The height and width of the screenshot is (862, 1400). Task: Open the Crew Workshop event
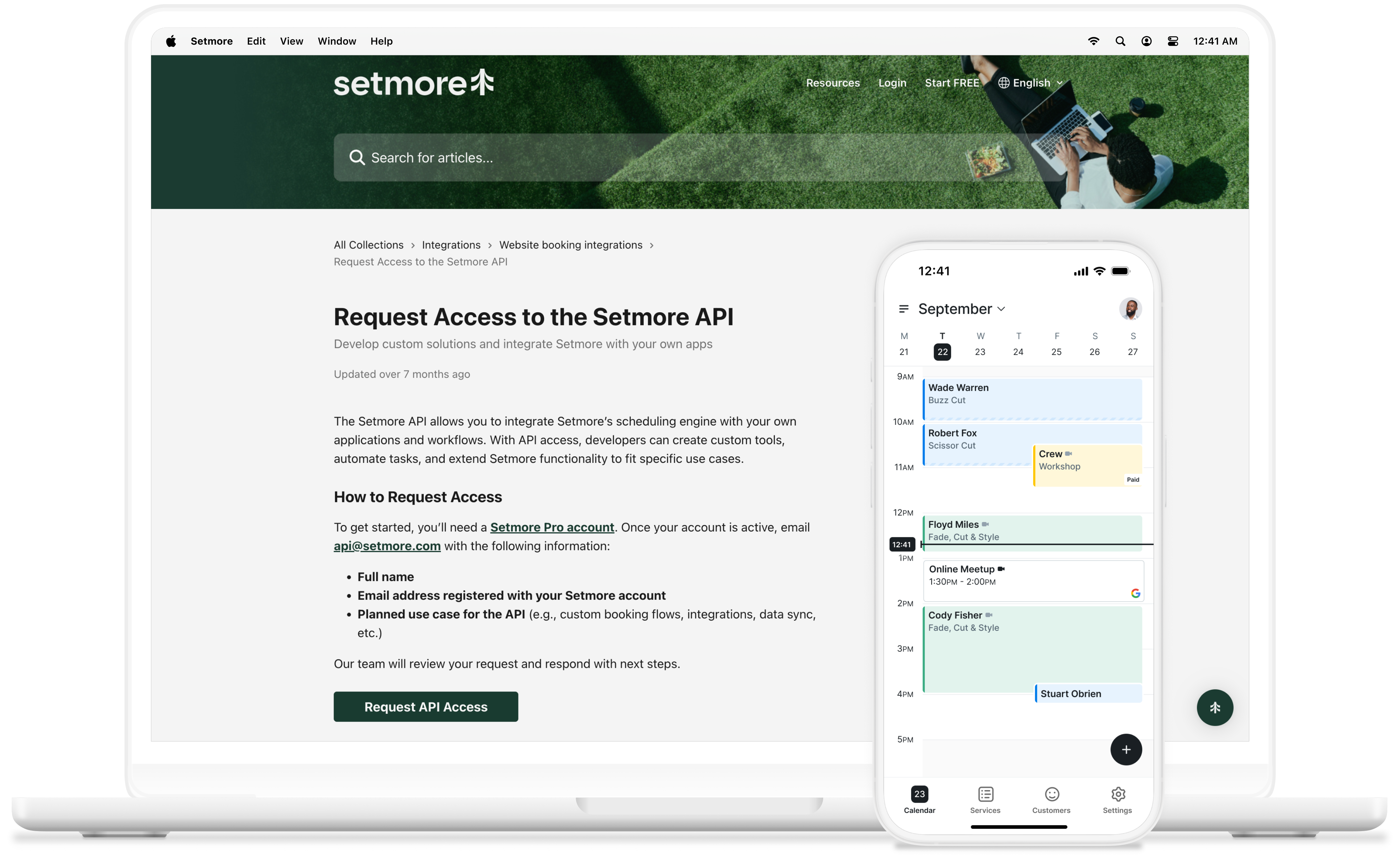1088,466
